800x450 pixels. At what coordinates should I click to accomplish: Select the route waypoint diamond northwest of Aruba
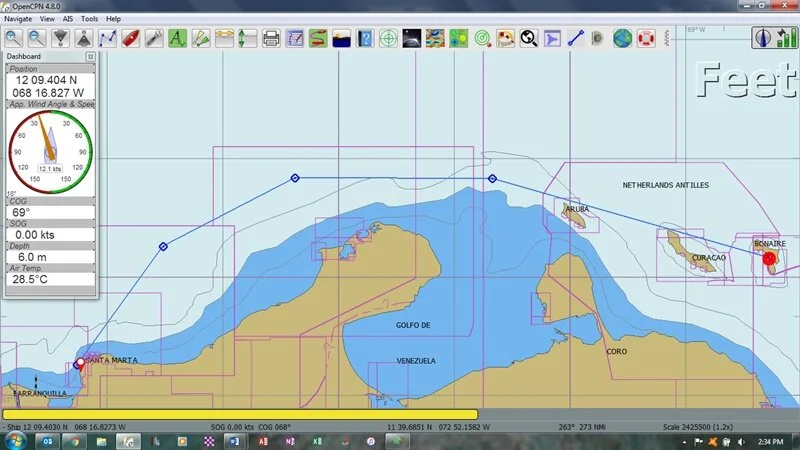click(x=492, y=179)
